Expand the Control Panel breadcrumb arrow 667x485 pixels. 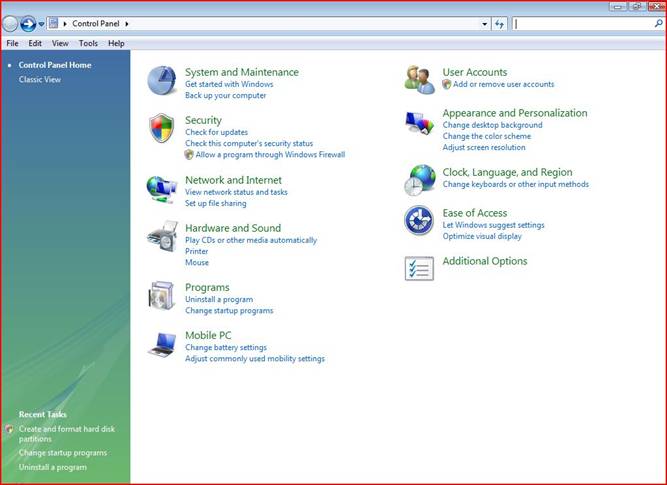[128, 23]
